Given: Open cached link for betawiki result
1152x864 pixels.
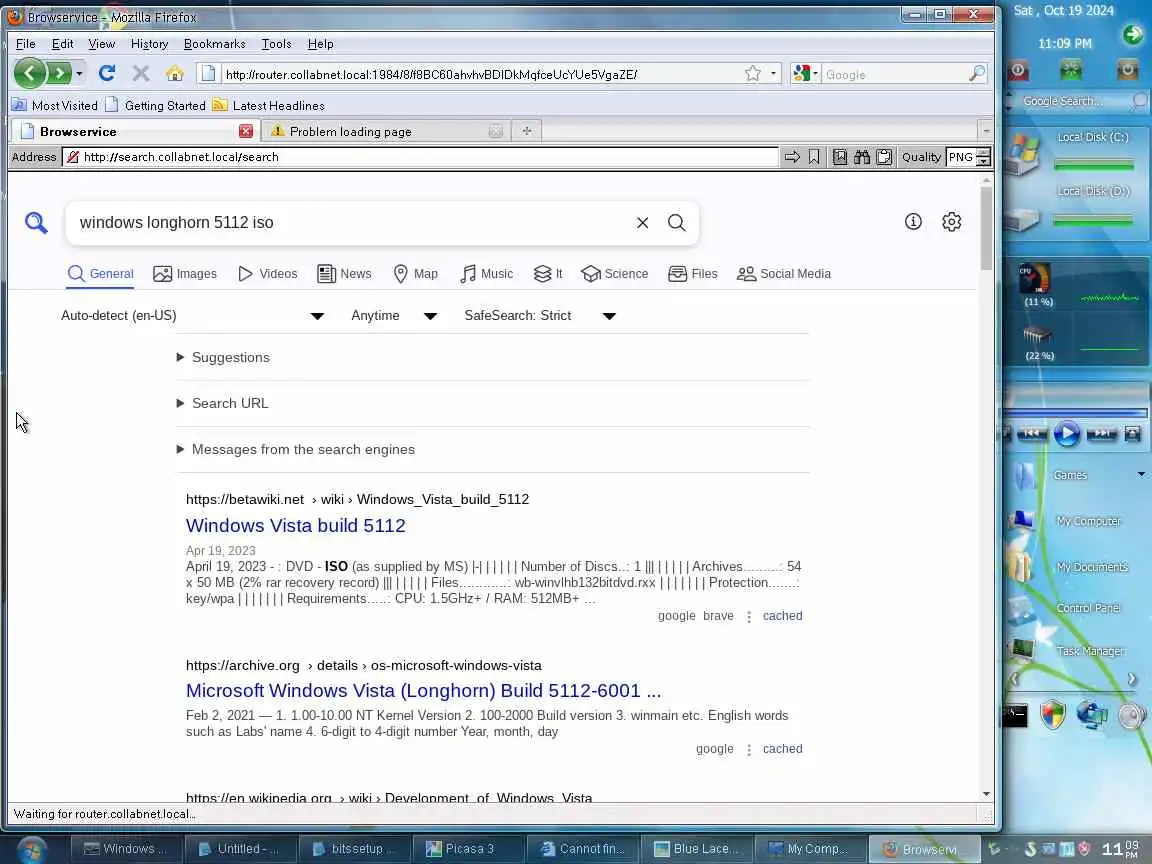Looking at the screenshot, I should pyautogui.click(x=782, y=616).
